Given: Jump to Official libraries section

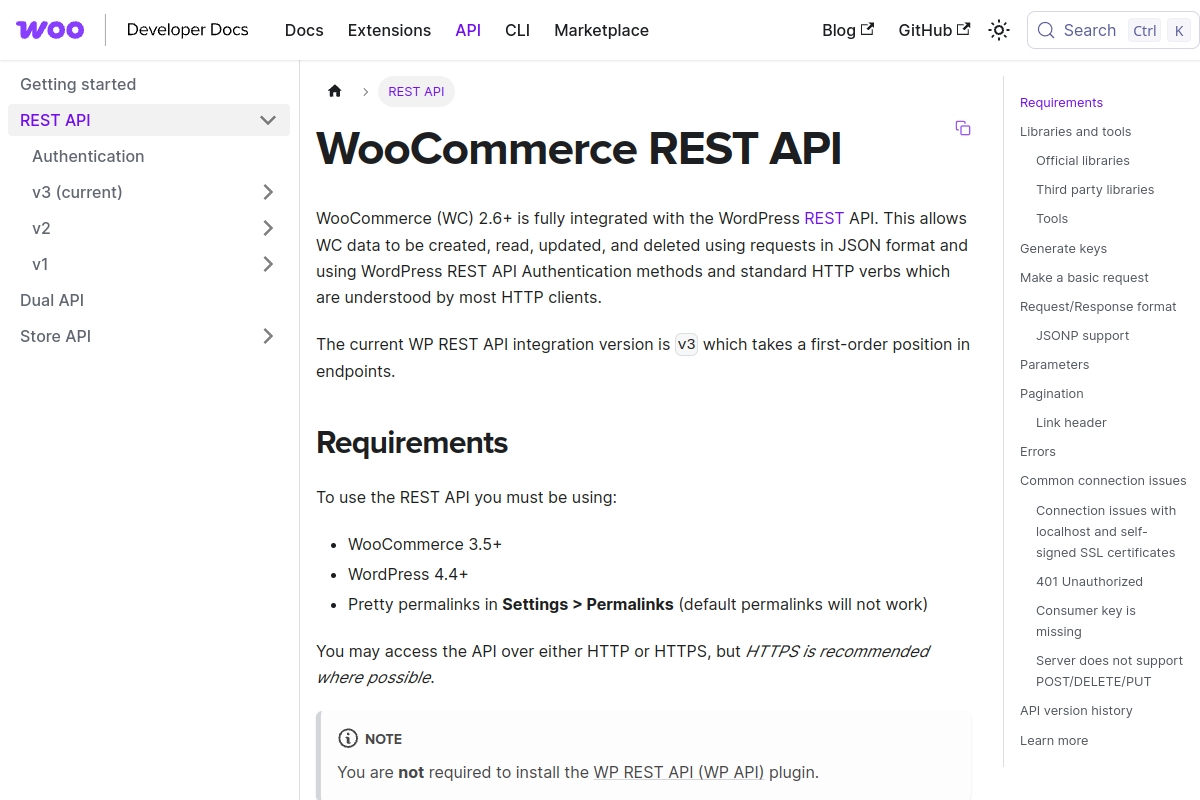Looking at the screenshot, I should click(1083, 160).
